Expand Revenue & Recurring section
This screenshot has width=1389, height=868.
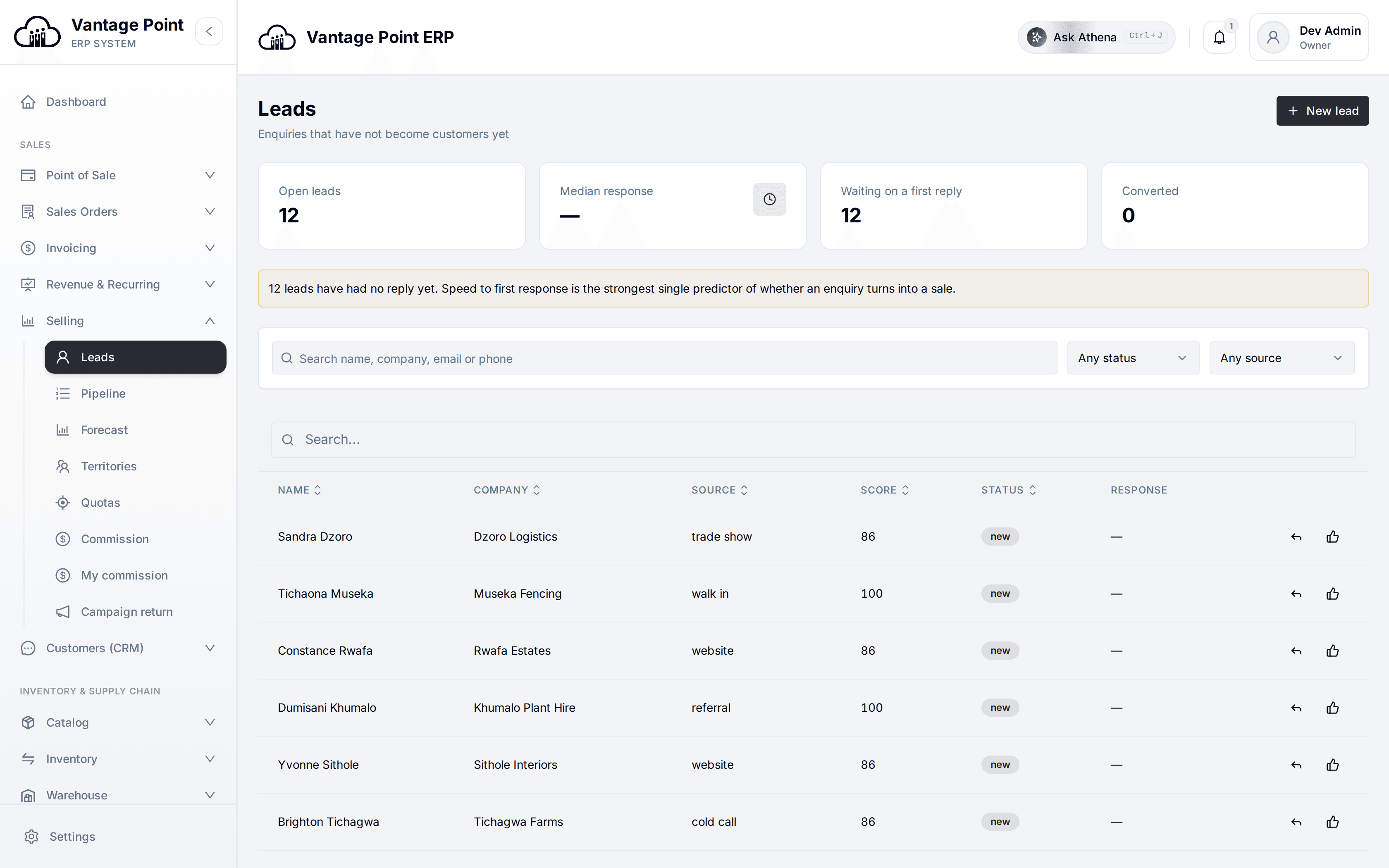pyautogui.click(x=118, y=284)
